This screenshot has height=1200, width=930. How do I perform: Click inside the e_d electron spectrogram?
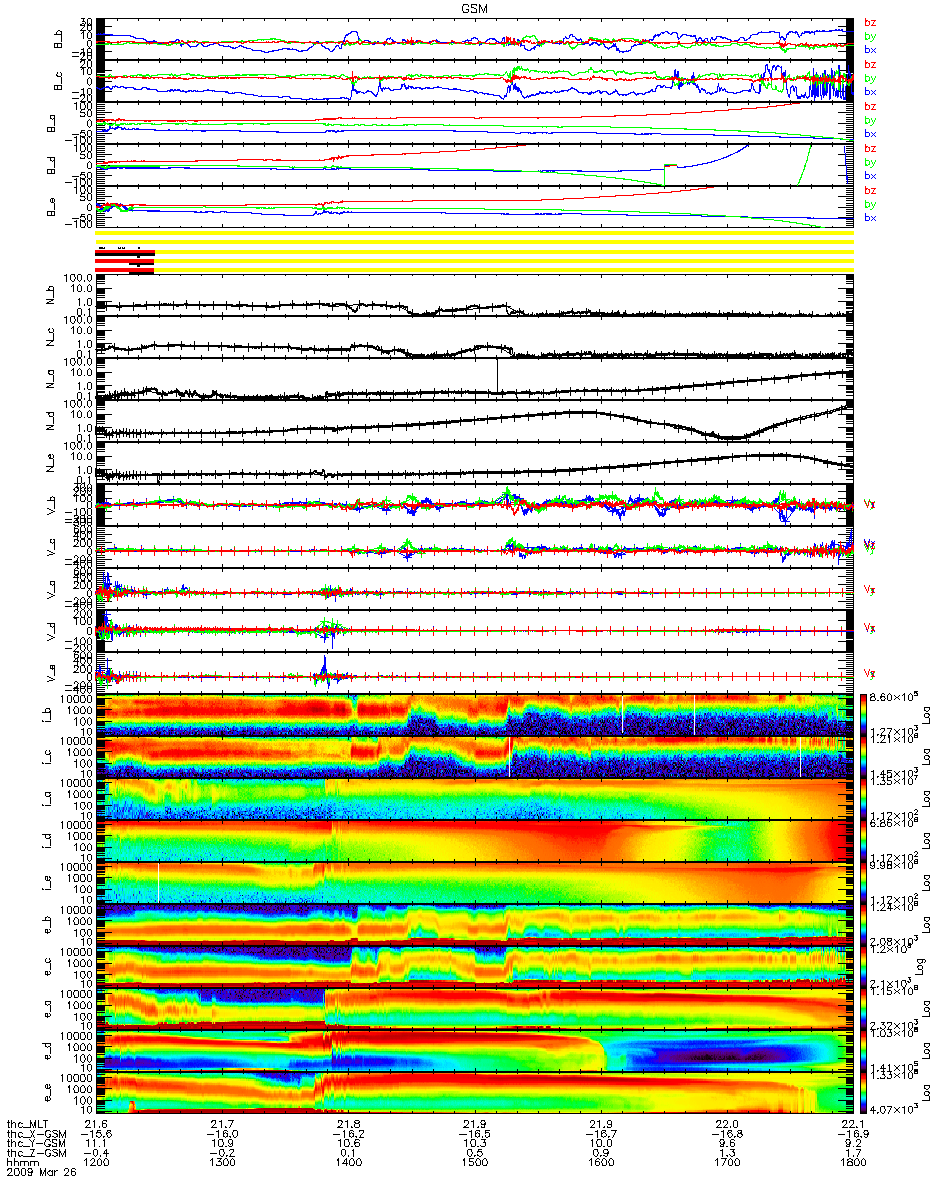[x=476, y=1049]
